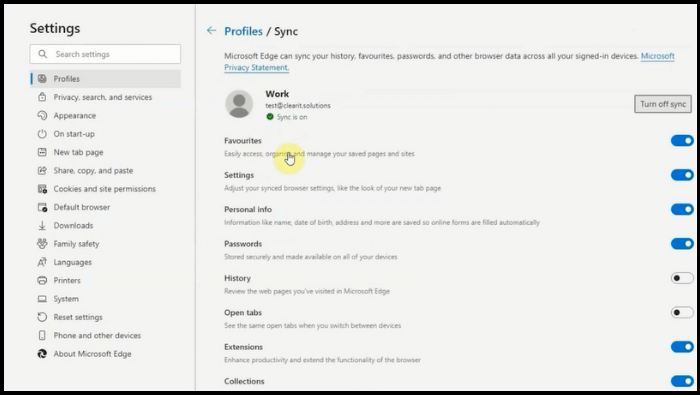This screenshot has width=700, height=395.
Task: Click the Profiles icon in sidebar
Action: coord(42,79)
